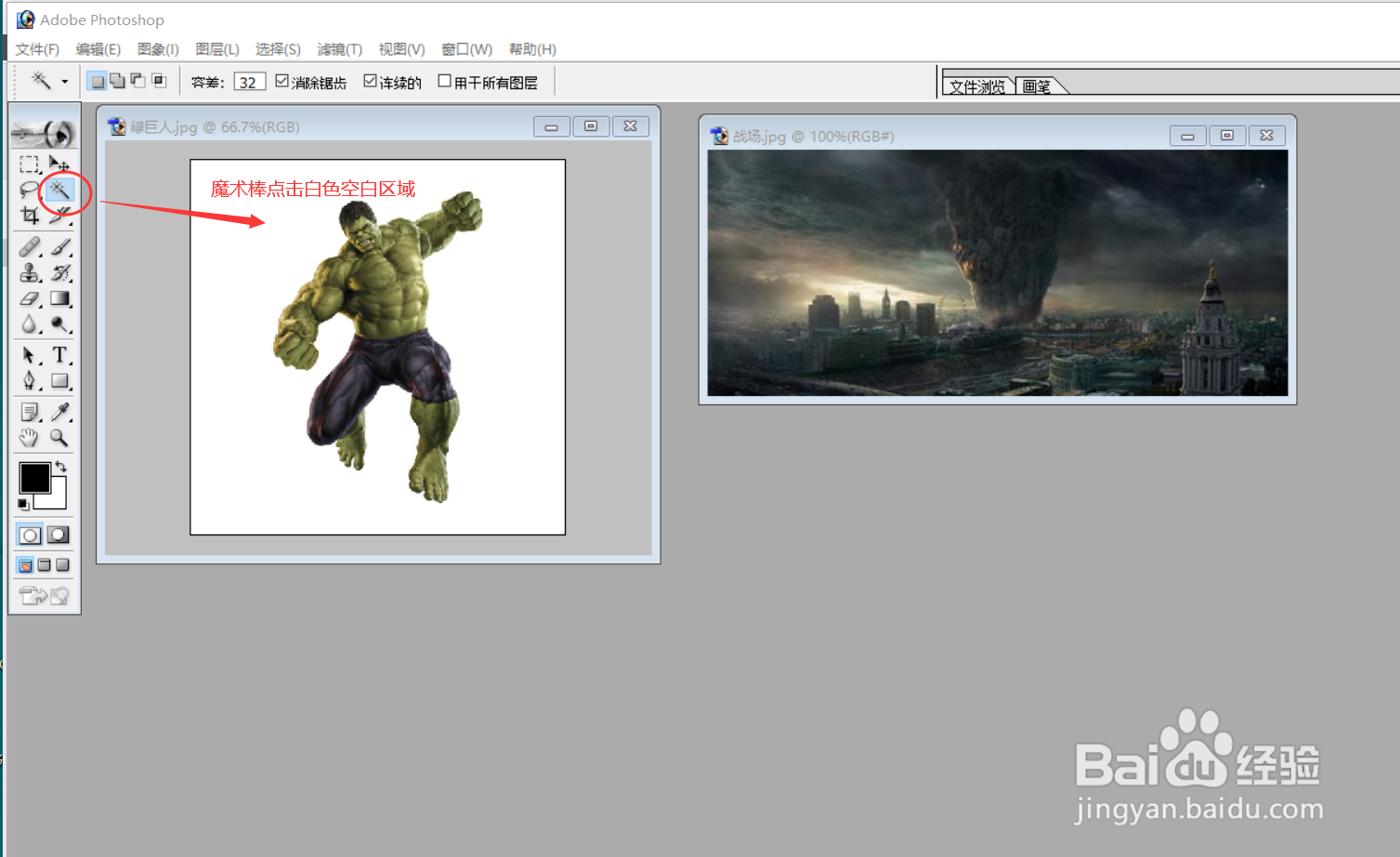The height and width of the screenshot is (857, 1400).
Task: Open Adobe Online from toolbox header
Action: [x=44, y=134]
